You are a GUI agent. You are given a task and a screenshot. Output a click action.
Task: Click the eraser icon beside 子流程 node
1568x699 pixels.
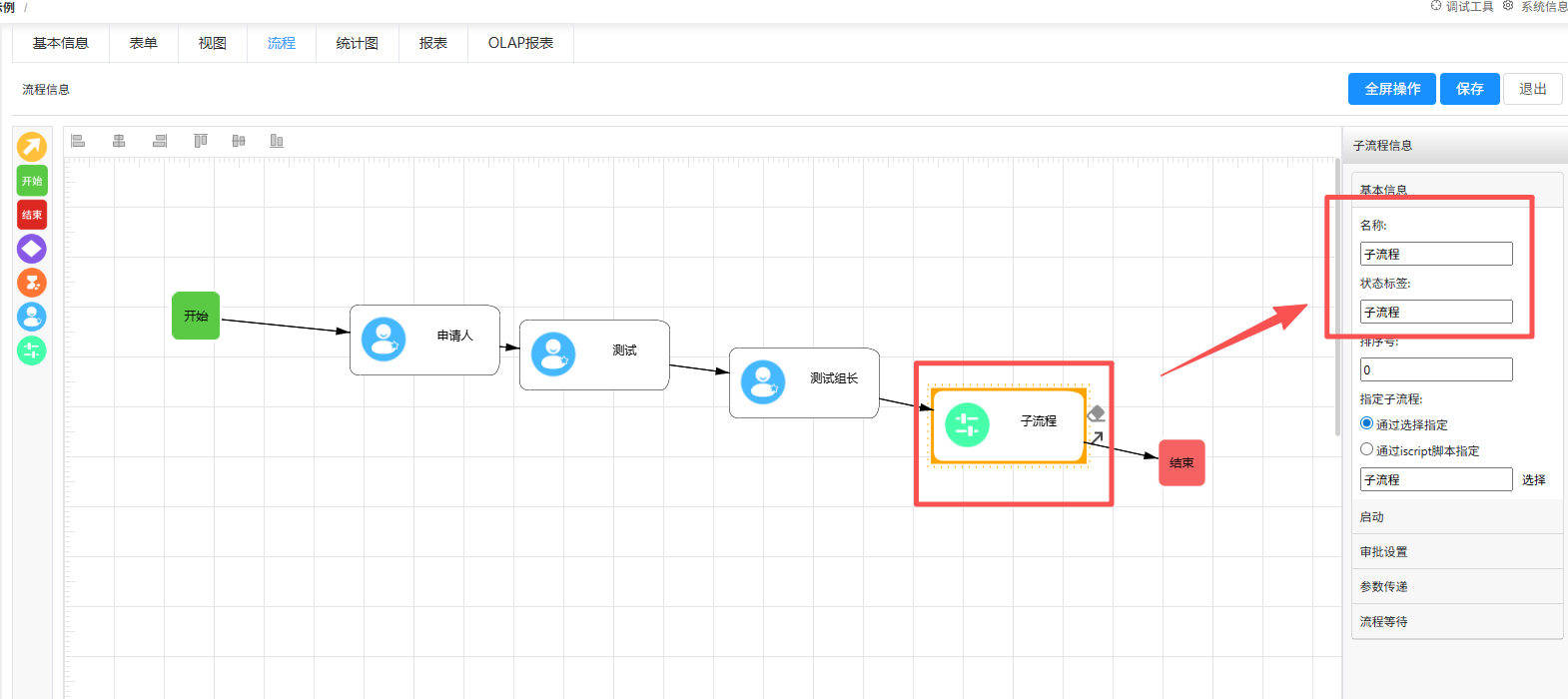click(1096, 413)
